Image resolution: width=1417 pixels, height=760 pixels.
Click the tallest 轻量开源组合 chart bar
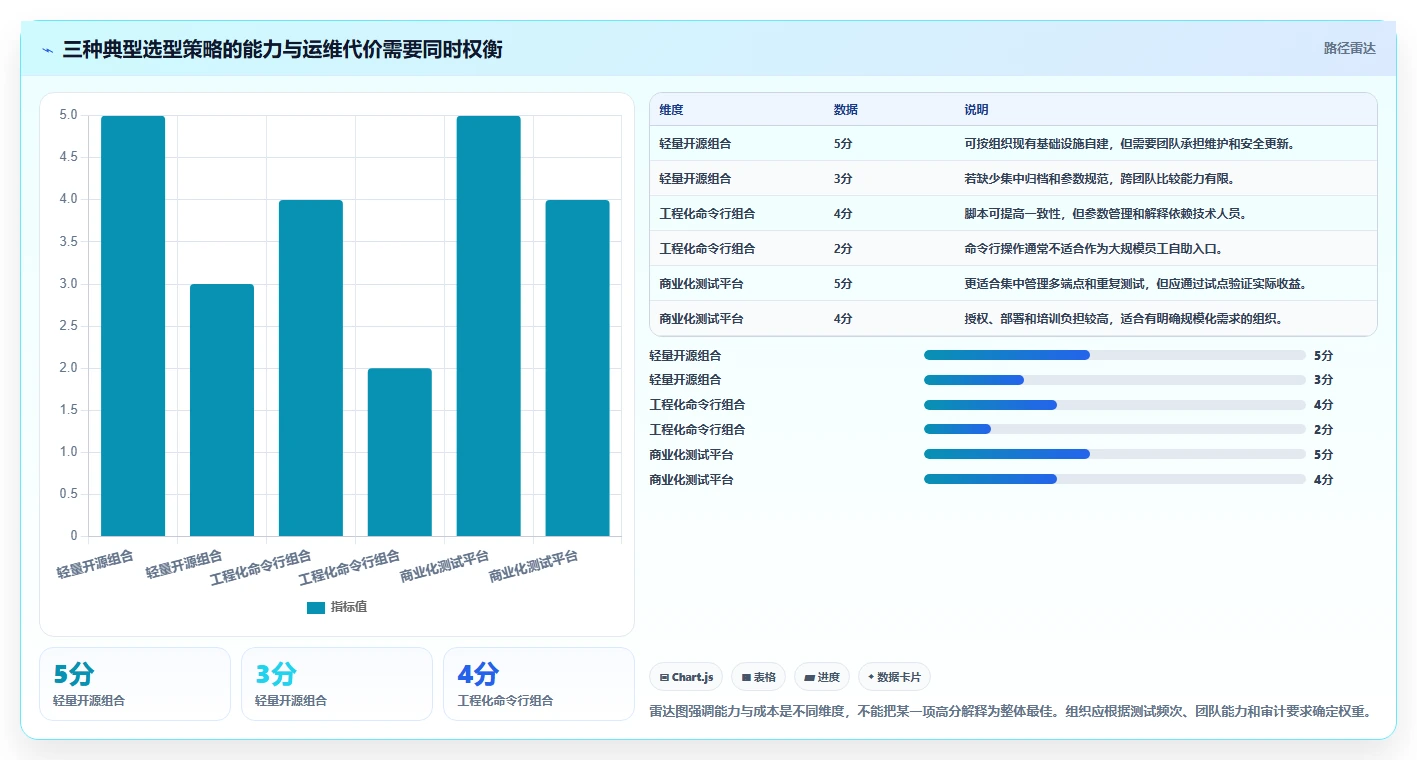tap(133, 326)
